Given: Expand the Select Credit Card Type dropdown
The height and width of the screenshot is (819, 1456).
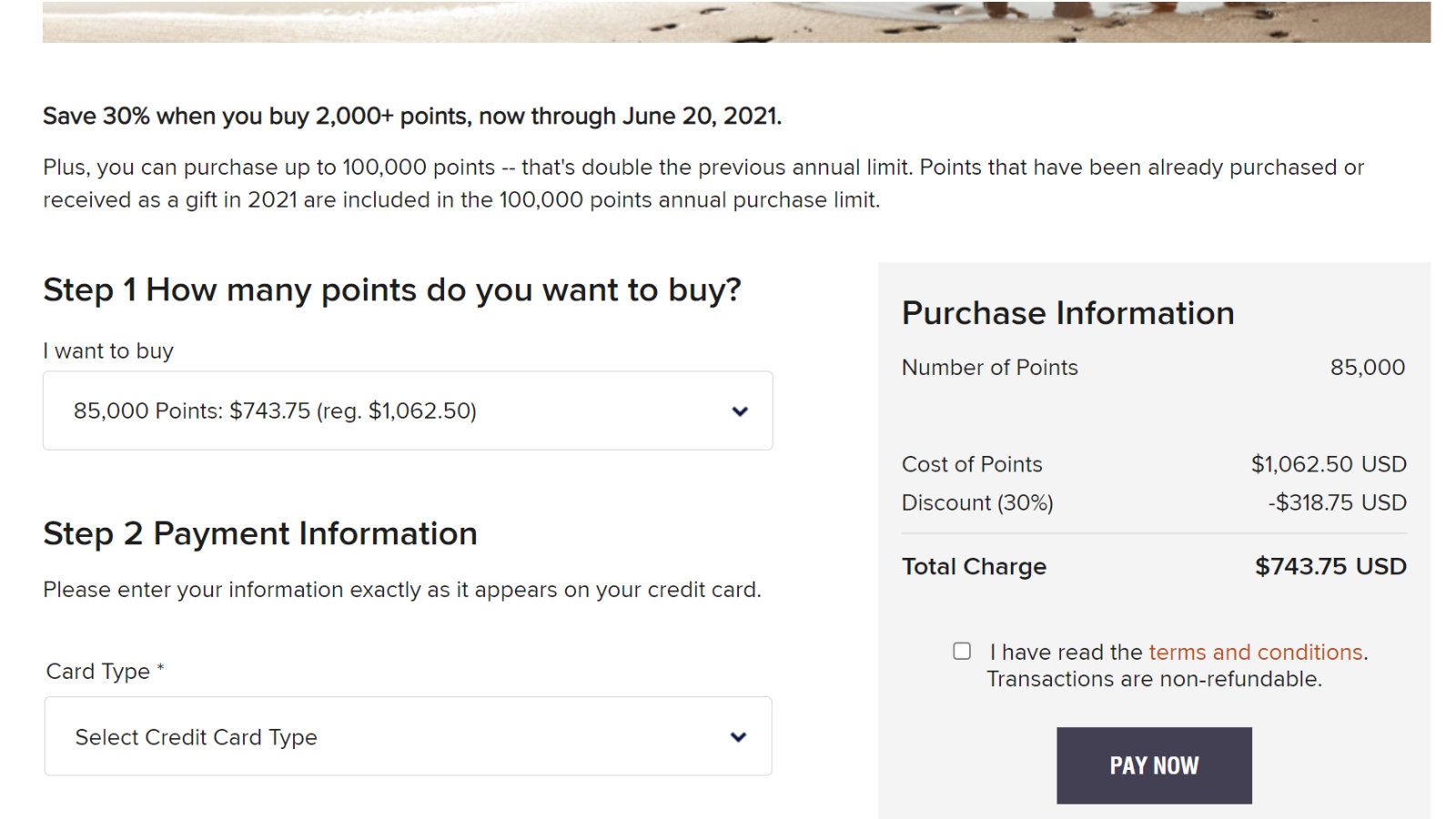Looking at the screenshot, I should tap(408, 736).
